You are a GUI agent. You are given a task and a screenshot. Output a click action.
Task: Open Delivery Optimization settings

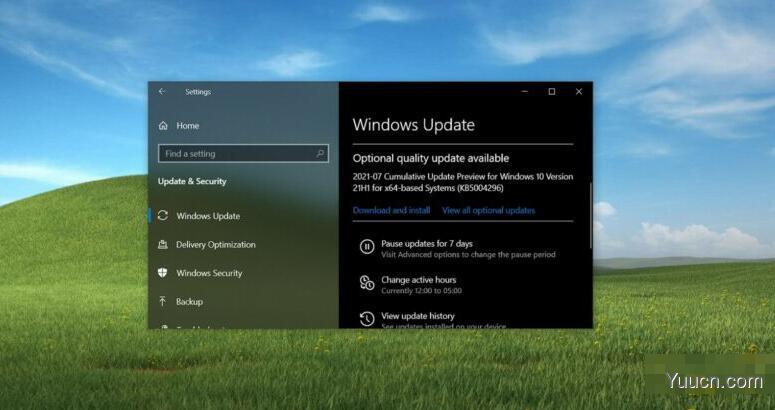(215, 245)
